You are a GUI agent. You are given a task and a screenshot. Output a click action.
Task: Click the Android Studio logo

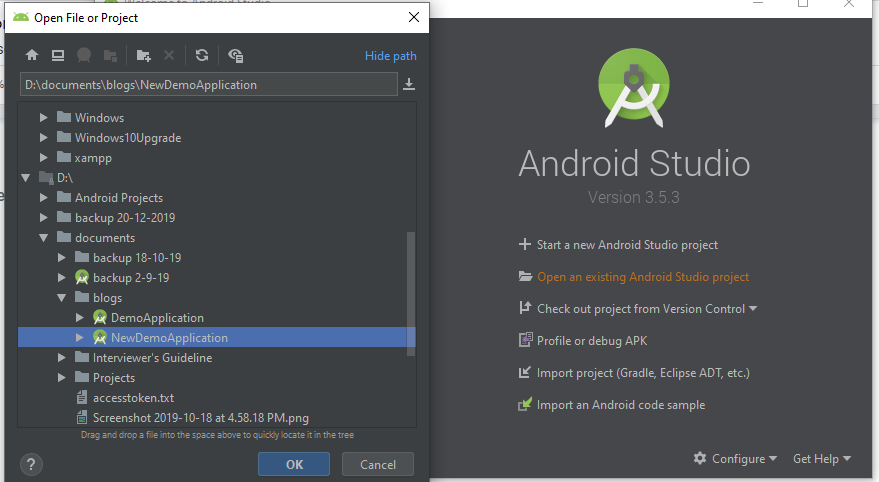[634, 87]
